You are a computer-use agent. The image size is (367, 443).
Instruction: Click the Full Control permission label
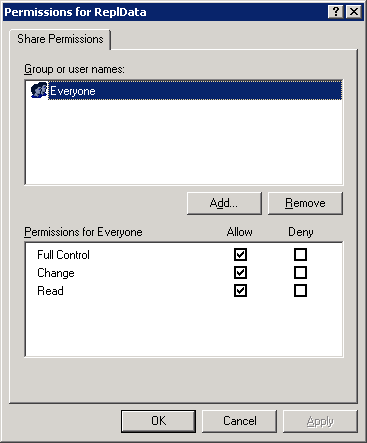point(63,255)
